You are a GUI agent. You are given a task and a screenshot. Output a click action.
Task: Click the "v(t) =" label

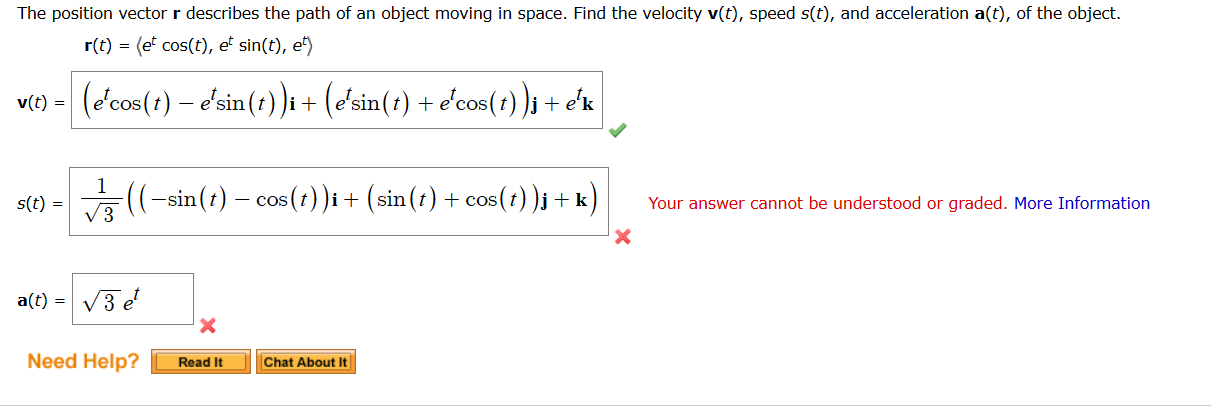coord(41,102)
